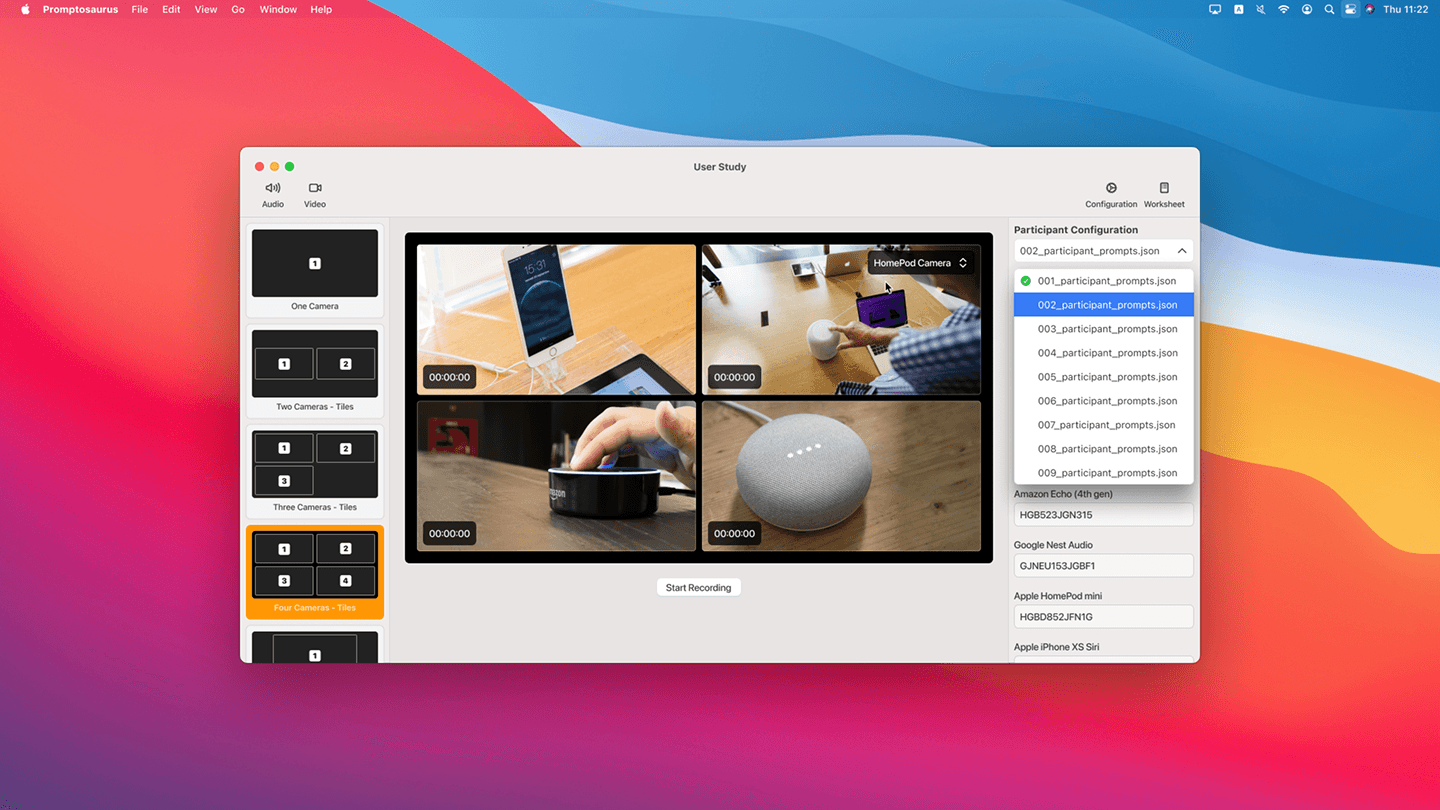The width and height of the screenshot is (1440, 810).
Task: Open macOS Control Center in menu bar
Action: (1351, 9)
